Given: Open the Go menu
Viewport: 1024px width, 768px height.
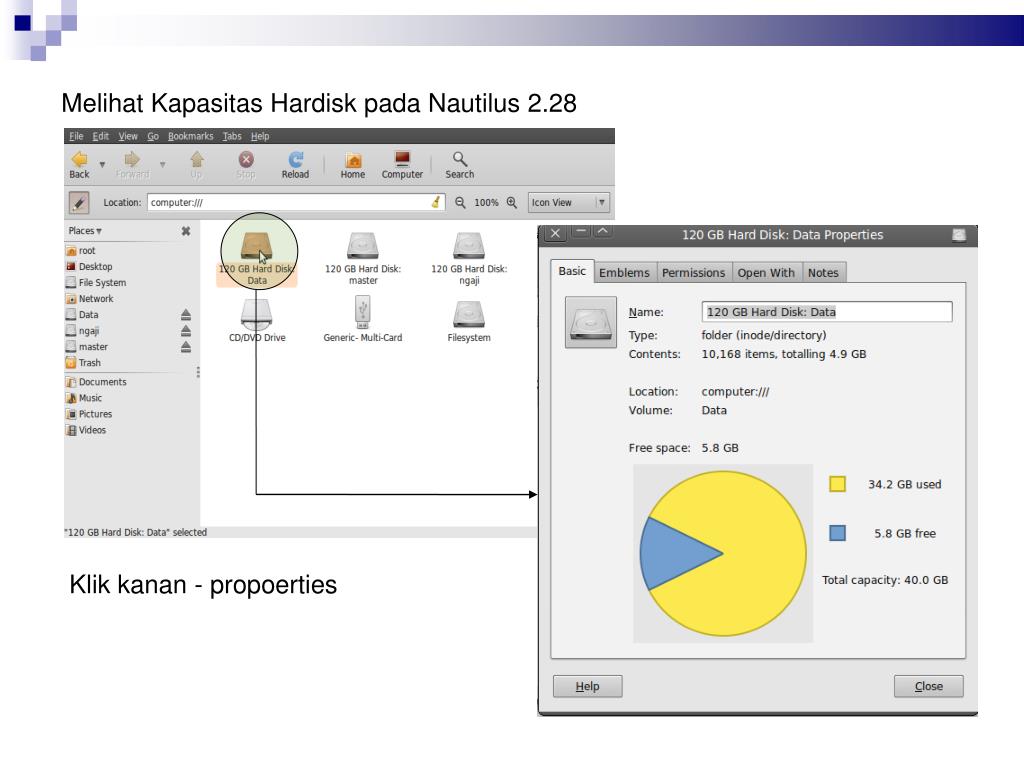Looking at the screenshot, I should point(153,136).
